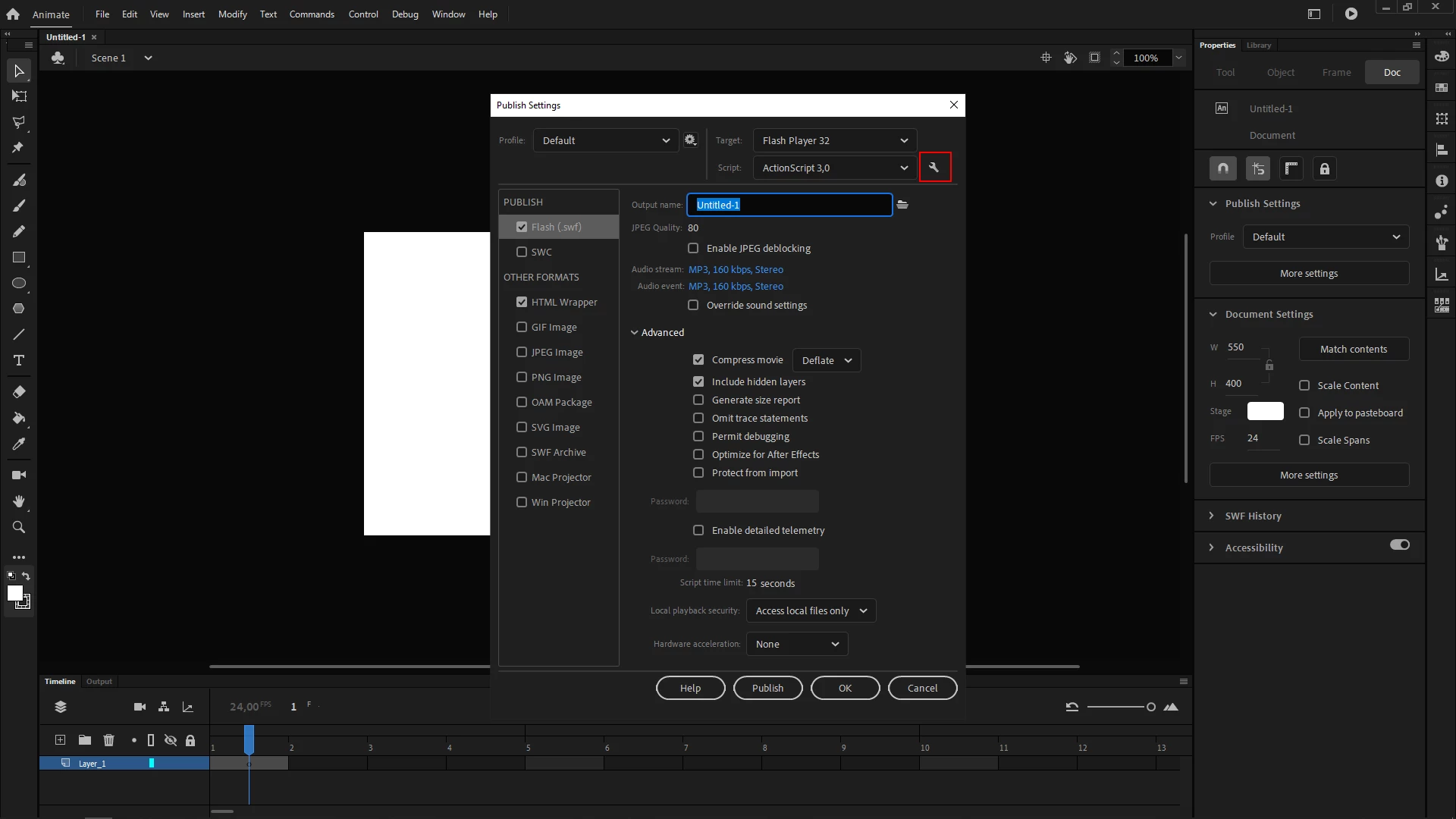Image resolution: width=1456 pixels, height=819 pixels.
Task: Select the Text tool in toolbar
Action: coord(19,360)
